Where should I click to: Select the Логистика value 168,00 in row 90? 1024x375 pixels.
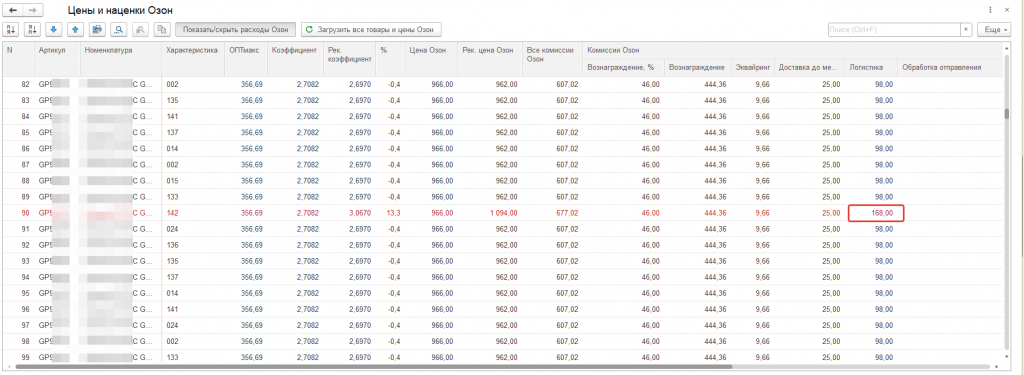coord(875,213)
